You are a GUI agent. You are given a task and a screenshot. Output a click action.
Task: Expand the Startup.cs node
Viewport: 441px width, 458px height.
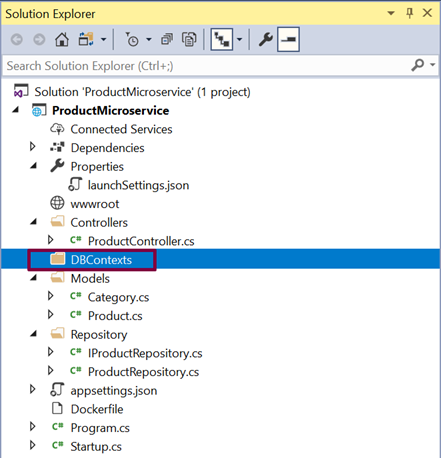pos(32,445)
